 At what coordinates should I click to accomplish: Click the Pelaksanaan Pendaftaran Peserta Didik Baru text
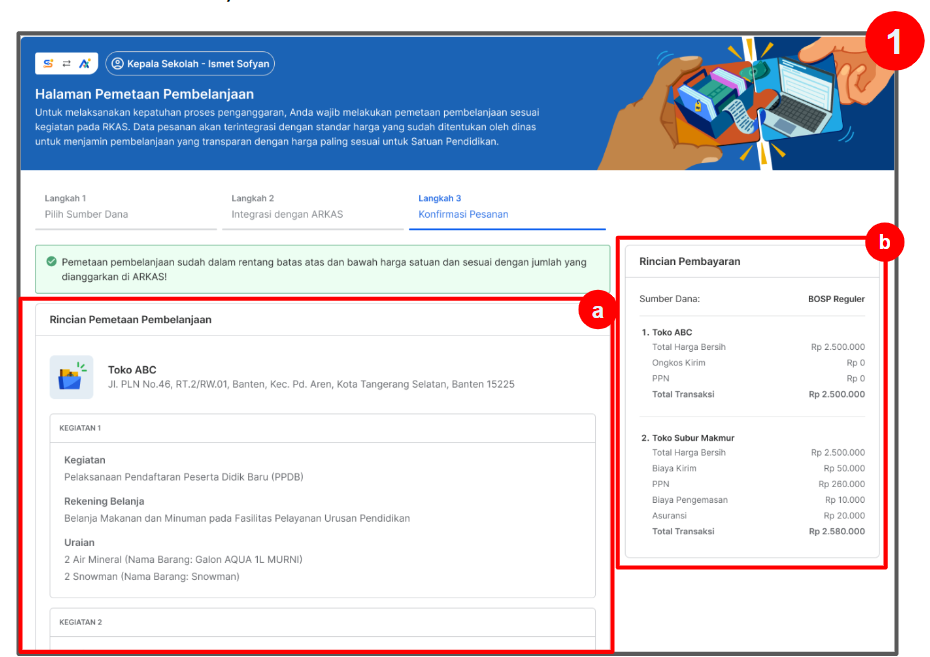pos(184,477)
